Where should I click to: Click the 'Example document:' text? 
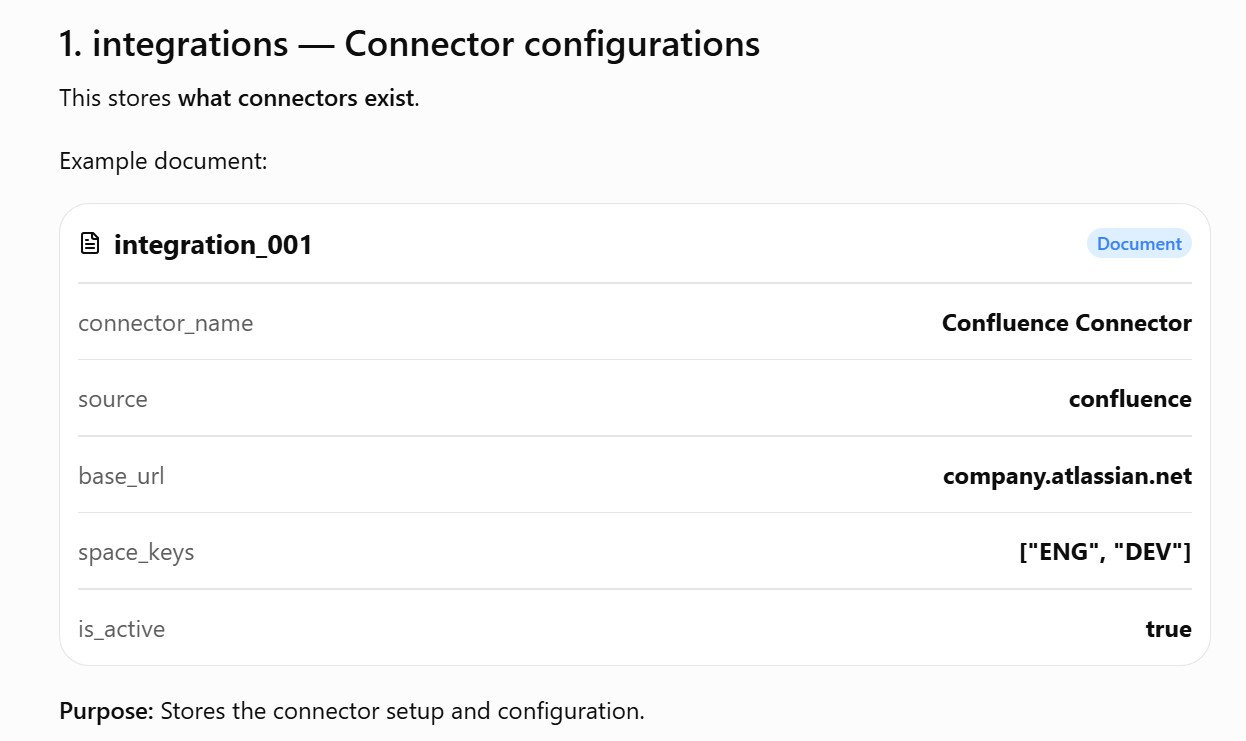click(163, 161)
